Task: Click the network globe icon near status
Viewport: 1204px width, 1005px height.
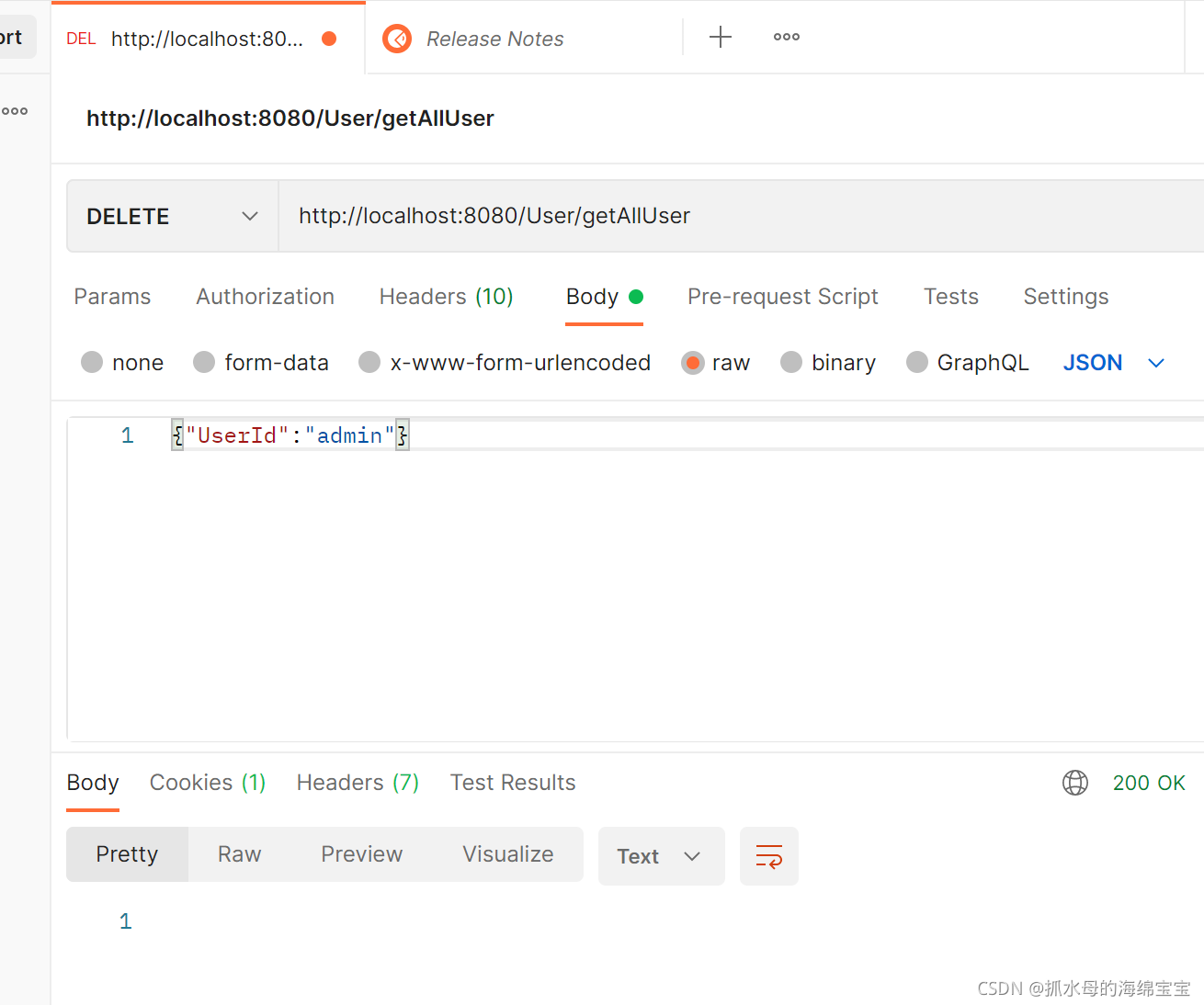Action: tap(1075, 783)
